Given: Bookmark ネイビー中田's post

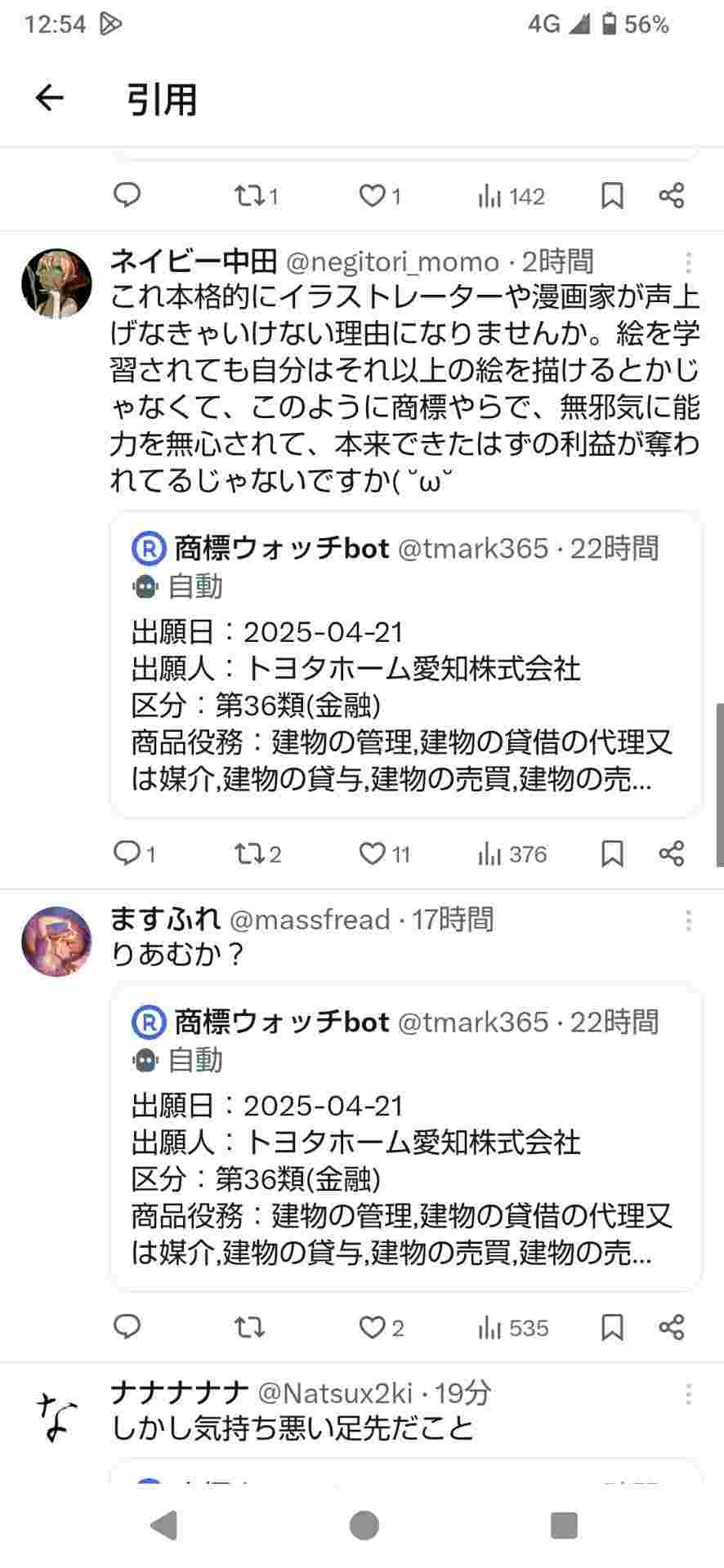Looking at the screenshot, I should [612, 854].
